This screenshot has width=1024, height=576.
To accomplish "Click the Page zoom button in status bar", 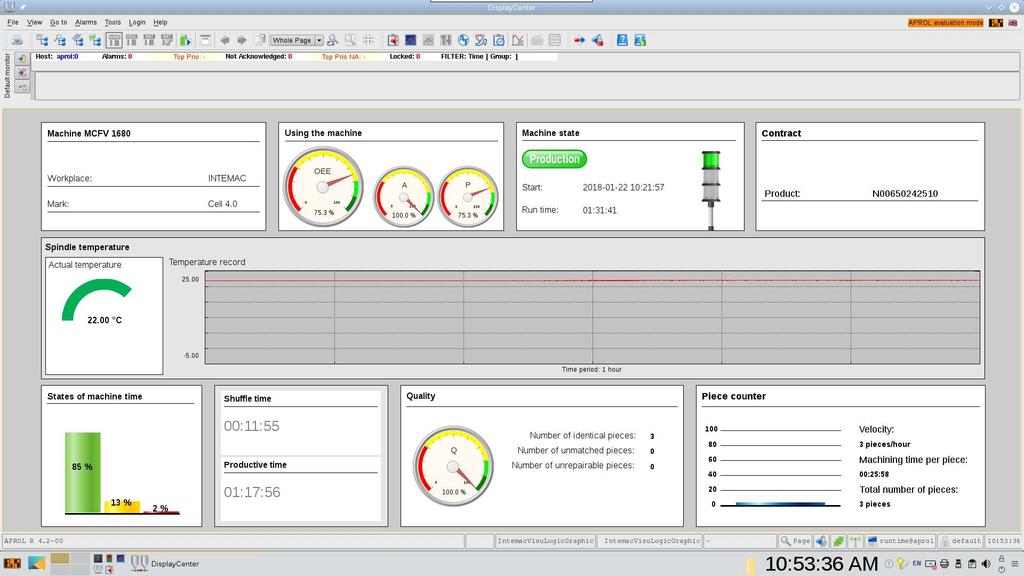I will (x=795, y=541).
